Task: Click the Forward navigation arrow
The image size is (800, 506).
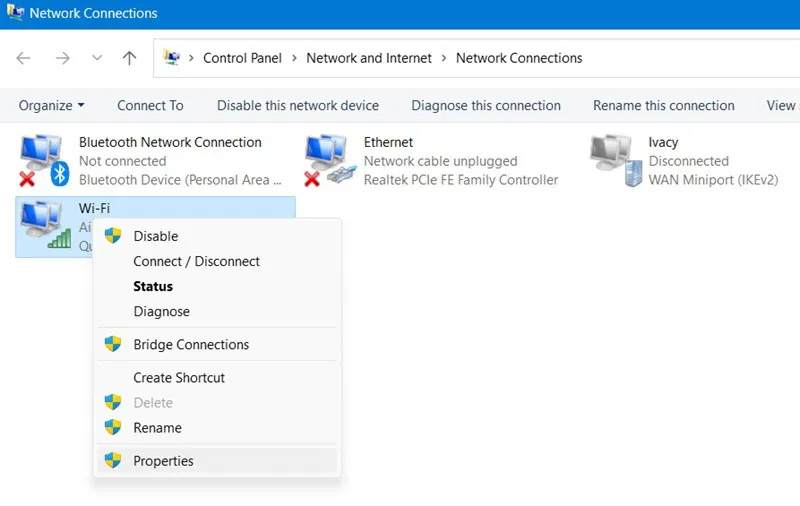Action: [x=62, y=58]
